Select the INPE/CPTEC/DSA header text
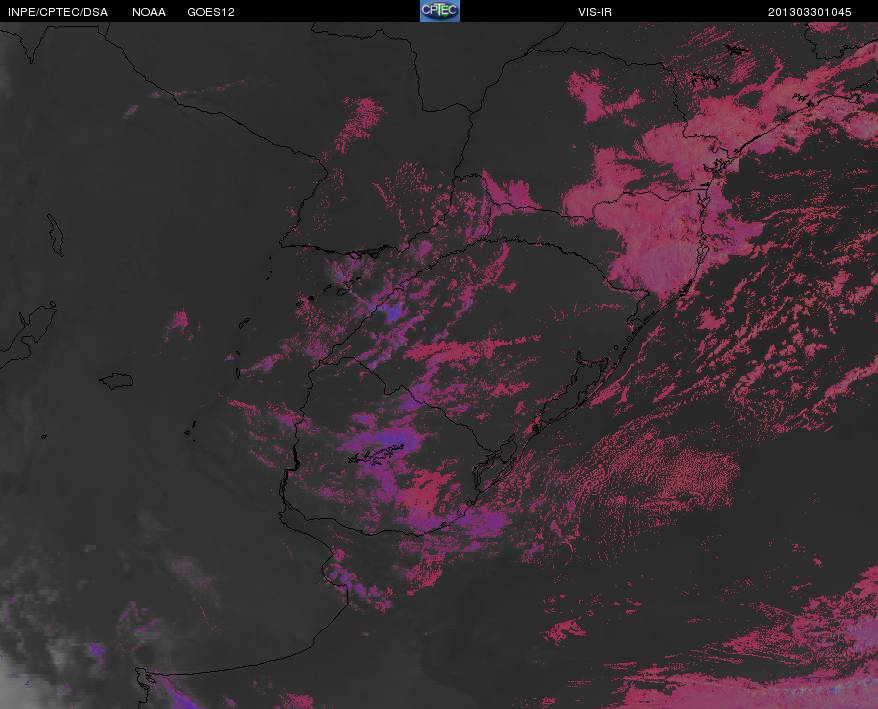 [58, 12]
